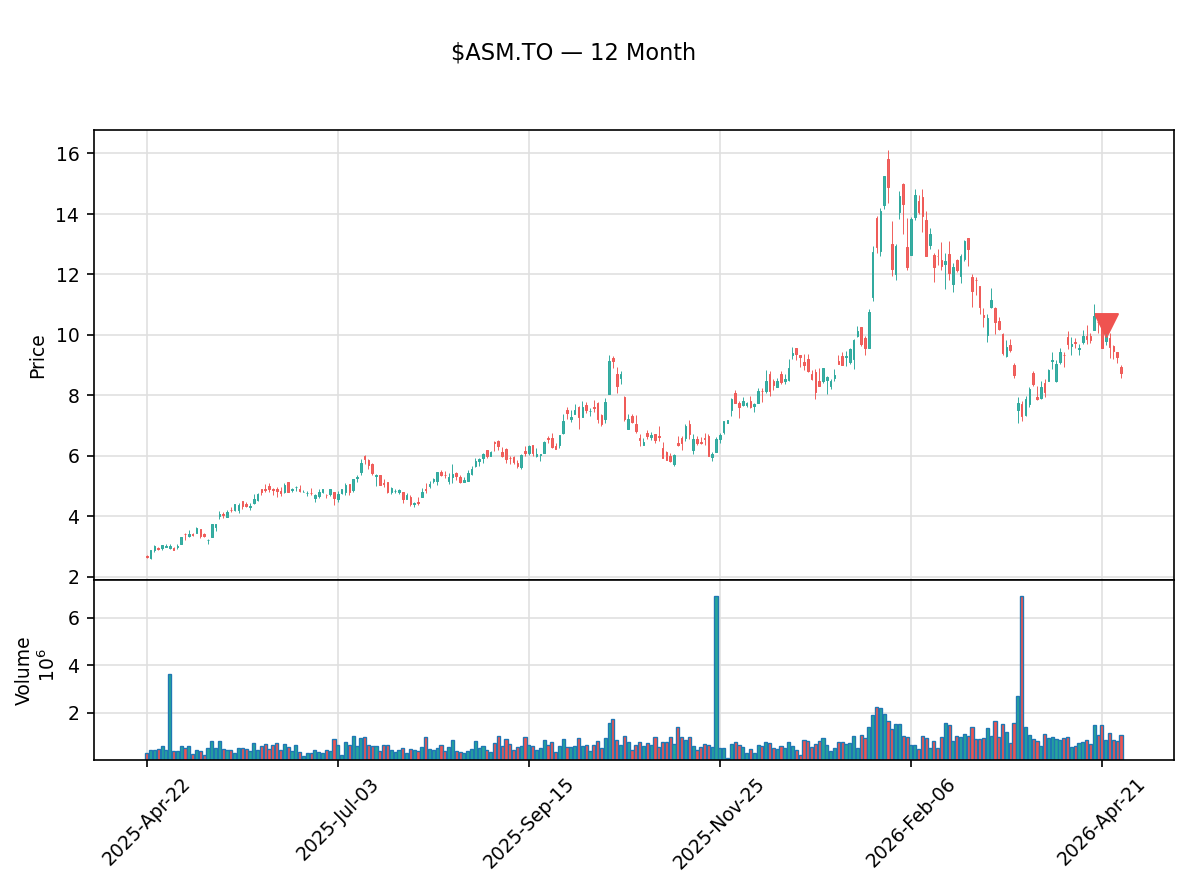Click the final red candlestick on the chart
Screen dimensions: 1188x888
pos(1120,369)
